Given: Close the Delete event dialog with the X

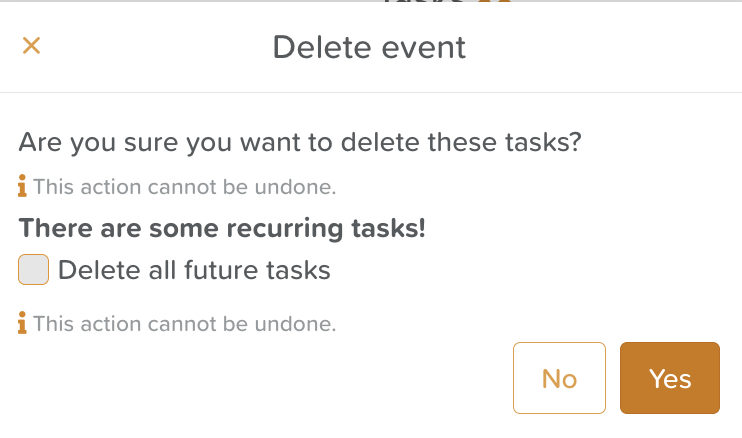Looking at the screenshot, I should [x=31, y=46].
